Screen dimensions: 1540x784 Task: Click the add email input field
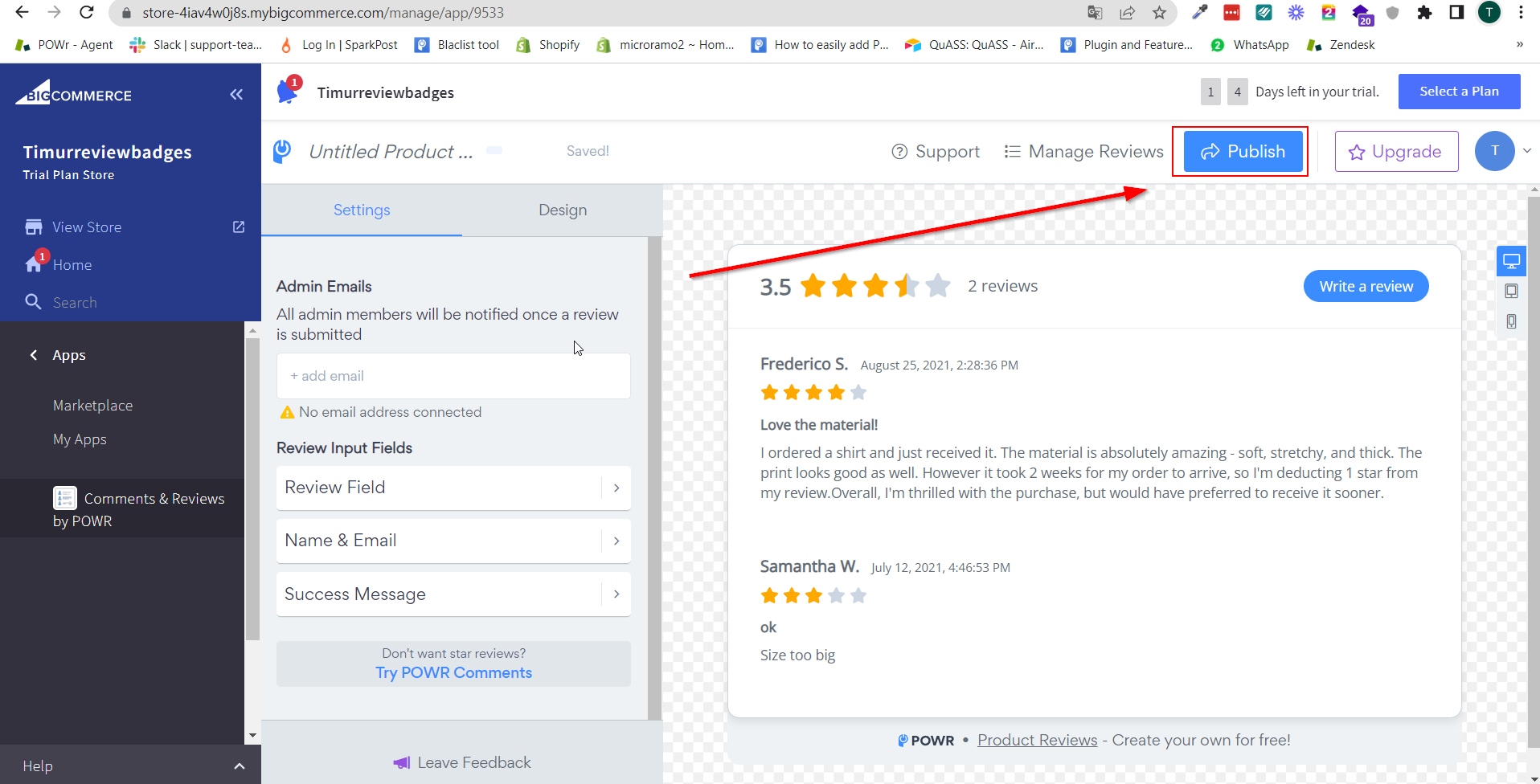click(x=453, y=376)
